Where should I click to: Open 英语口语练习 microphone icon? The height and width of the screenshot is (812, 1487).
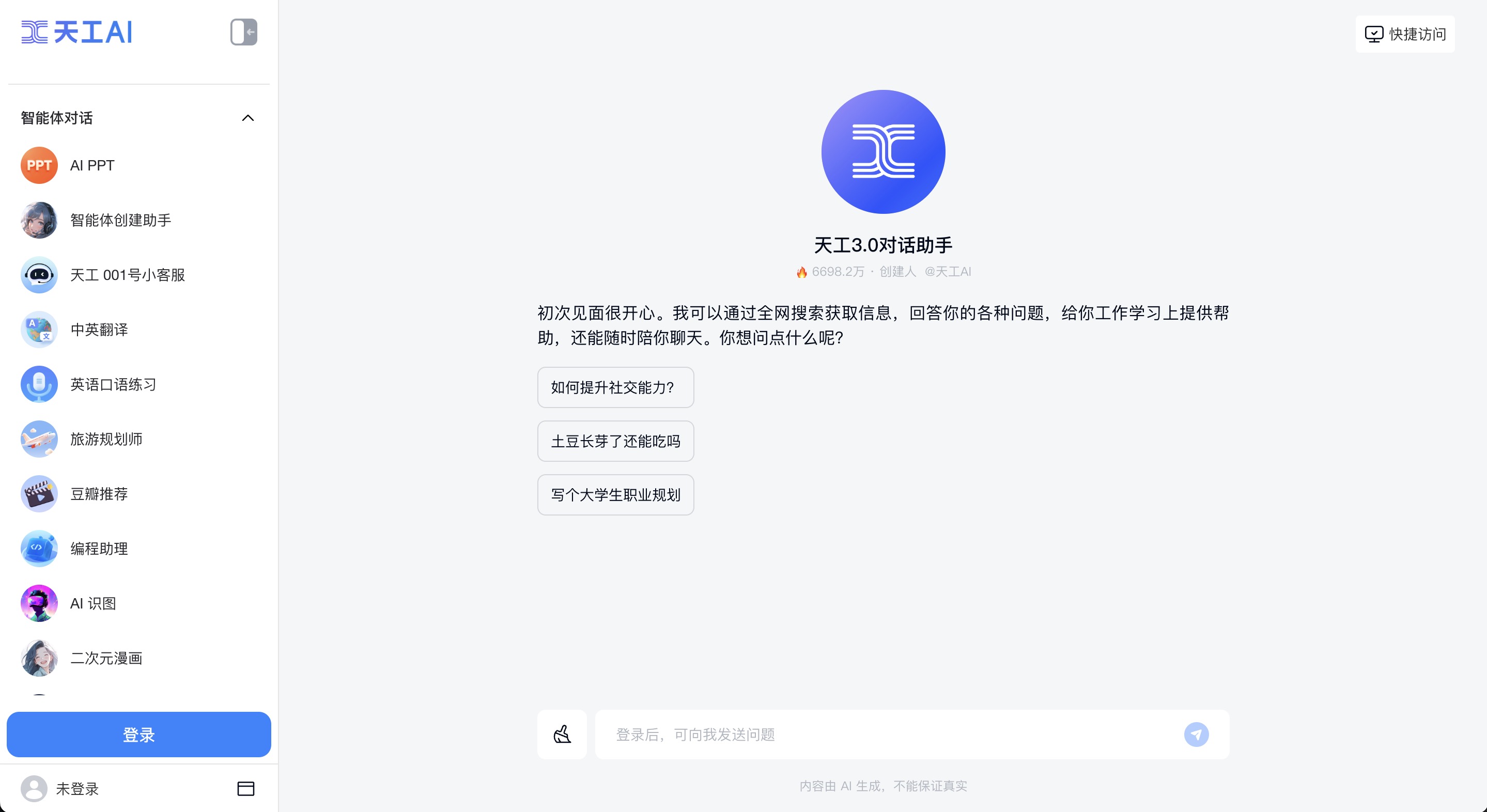tap(39, 384)
